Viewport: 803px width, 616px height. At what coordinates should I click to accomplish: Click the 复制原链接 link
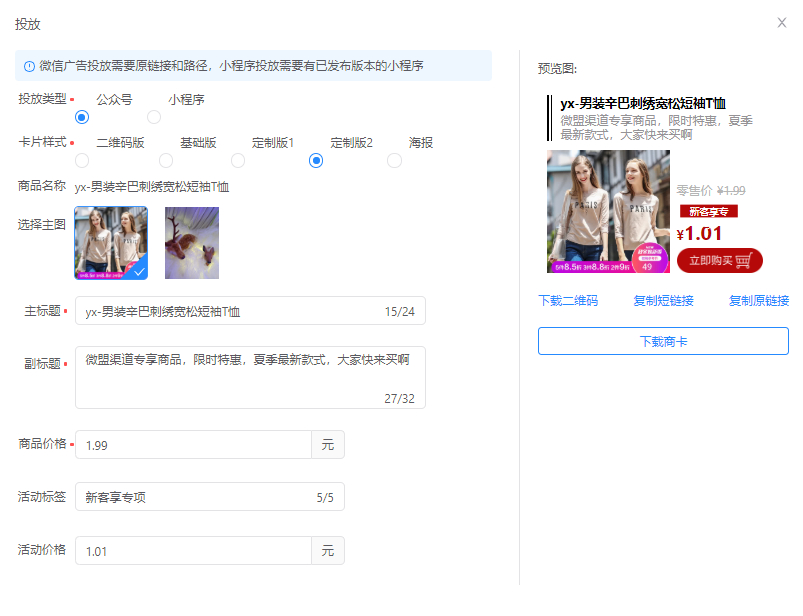pyautogui.click(x=759, y=301)
